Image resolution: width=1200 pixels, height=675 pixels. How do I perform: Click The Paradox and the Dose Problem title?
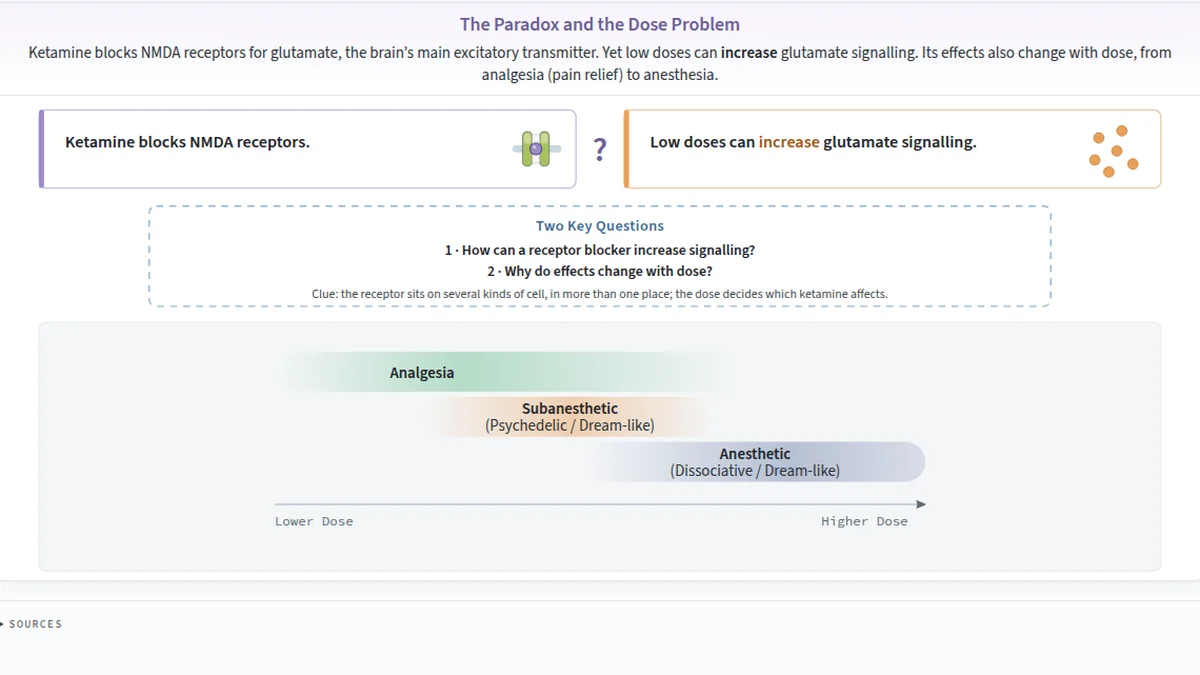click(x=600, y=24)
